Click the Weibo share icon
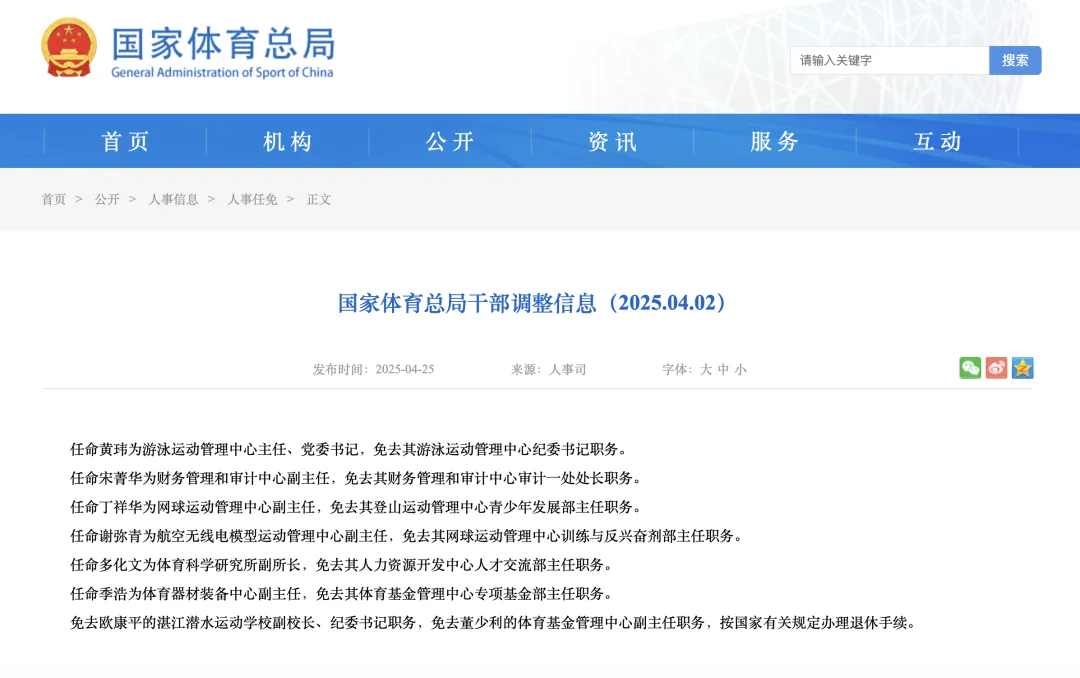 click(x=996, y=369)
